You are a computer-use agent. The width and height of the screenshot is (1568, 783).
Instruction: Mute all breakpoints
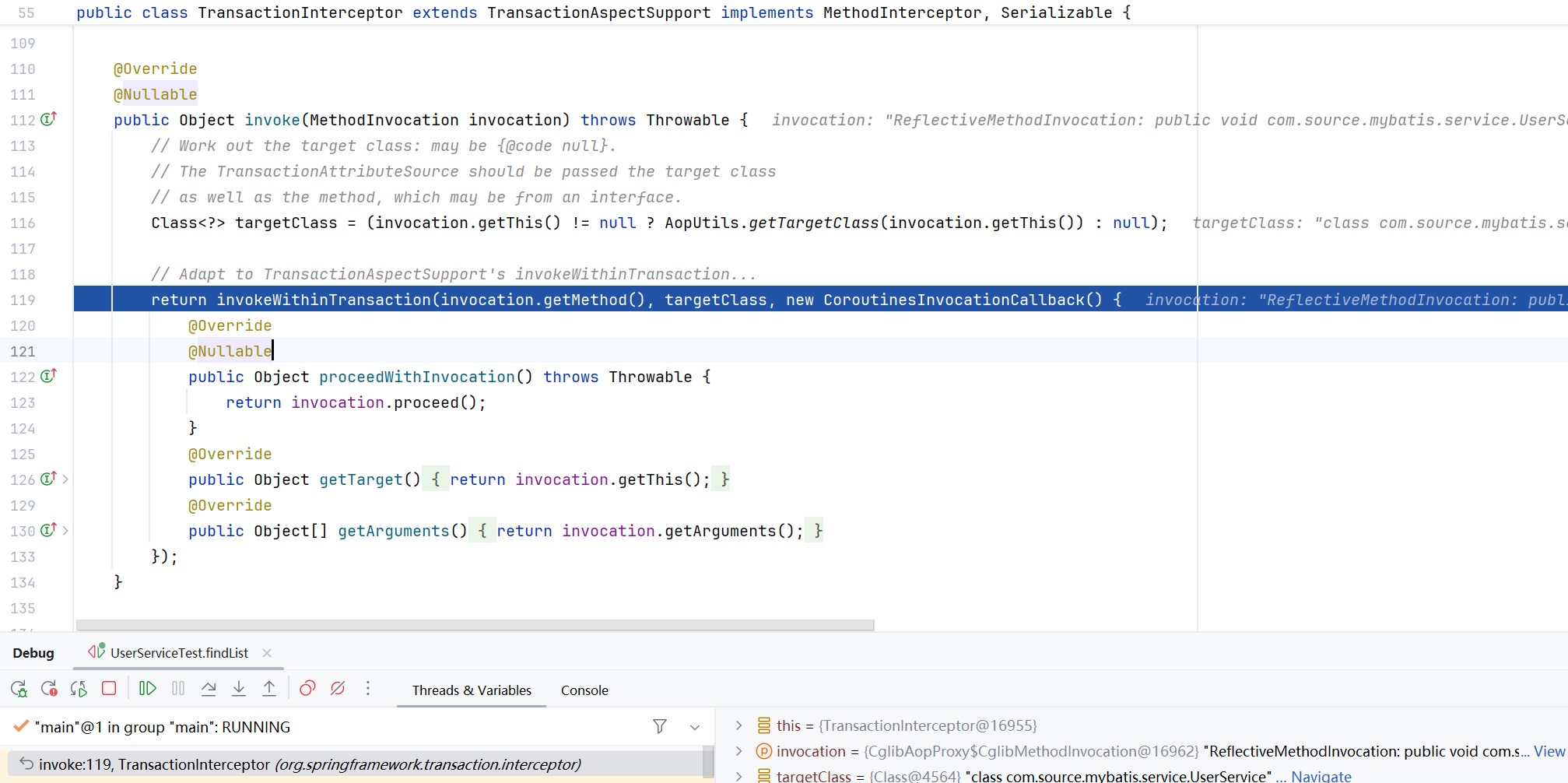(x=338, y=688)
